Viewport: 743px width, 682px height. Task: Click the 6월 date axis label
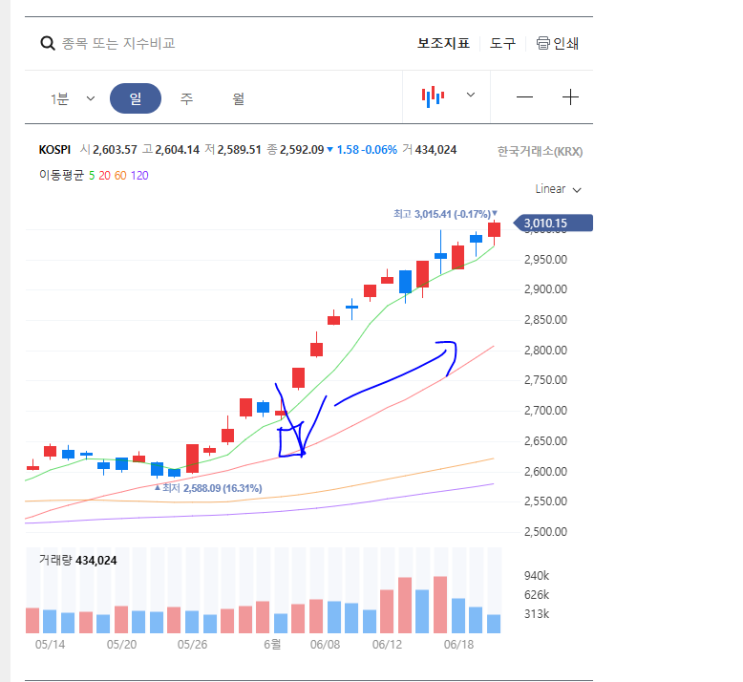pos(272,645)
